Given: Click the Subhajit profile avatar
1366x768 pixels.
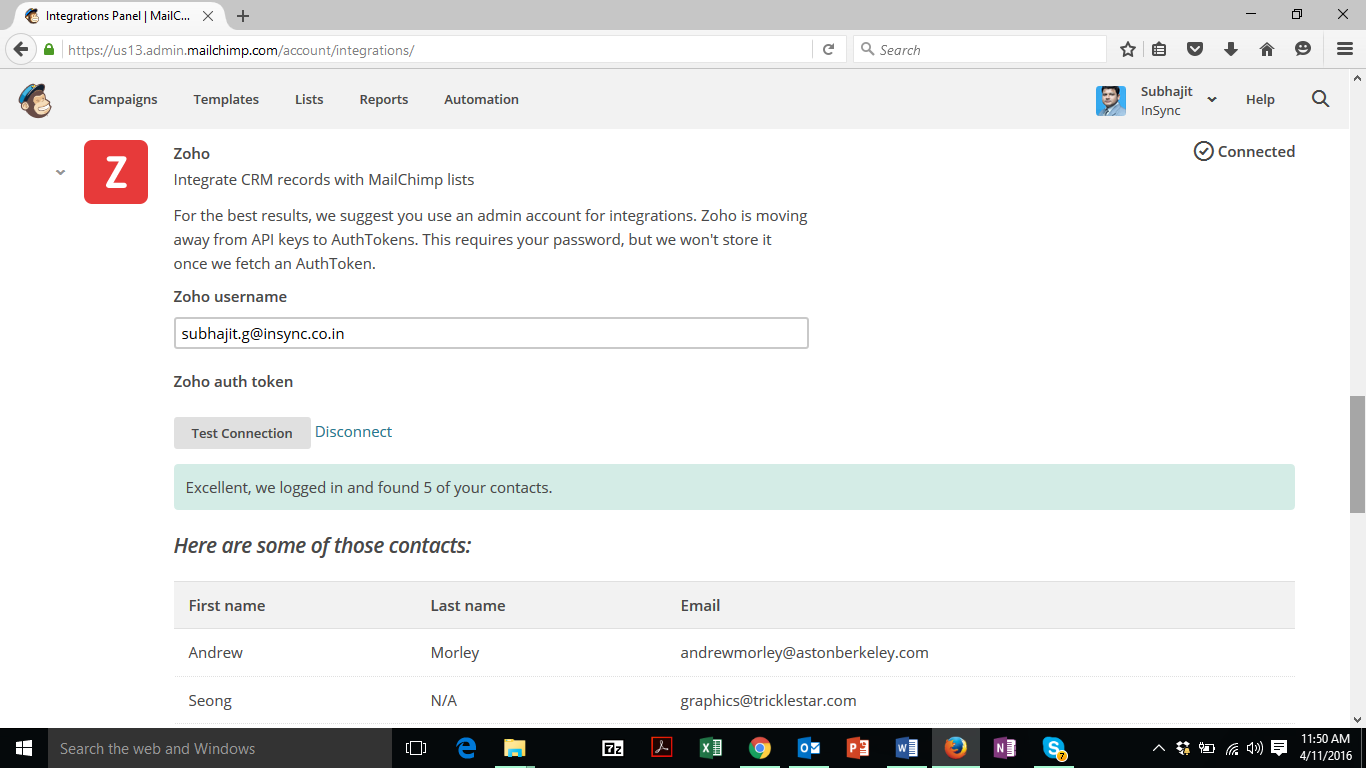Looking at the screenshot, I should coord(1111,100).
